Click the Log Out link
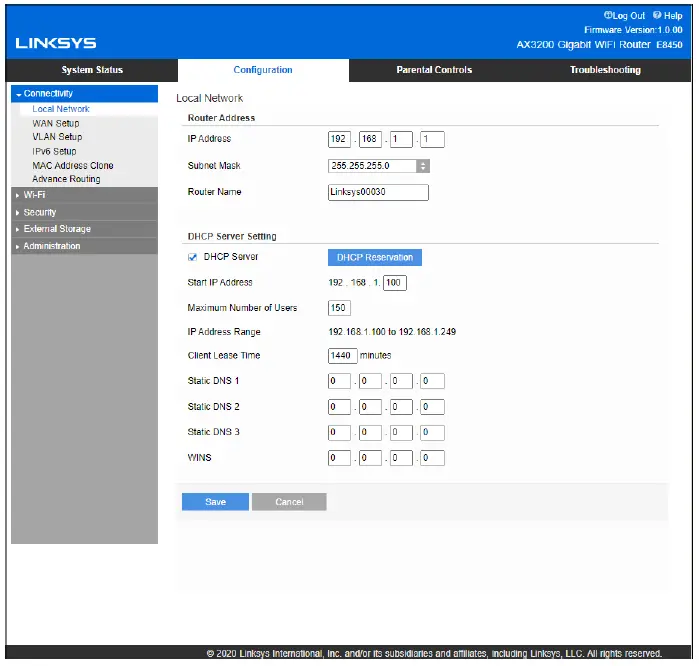 624,16
